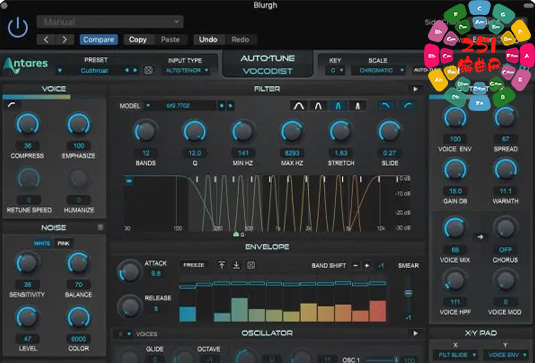535x363 pixels.
Task: Click the Redo button
Action: (240, 40)
